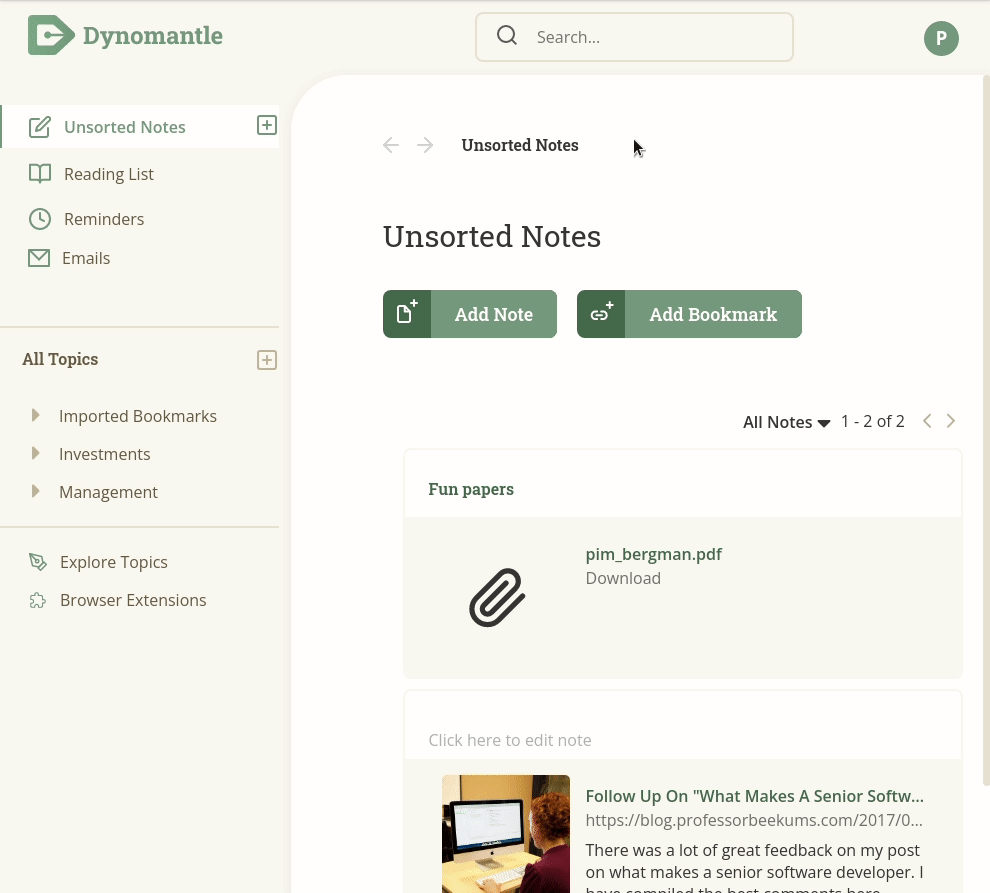The height and width of the screenshot is (893, 990).
Task: Download the pim_bergman.pdf attachment
Action: click(623, 578)
